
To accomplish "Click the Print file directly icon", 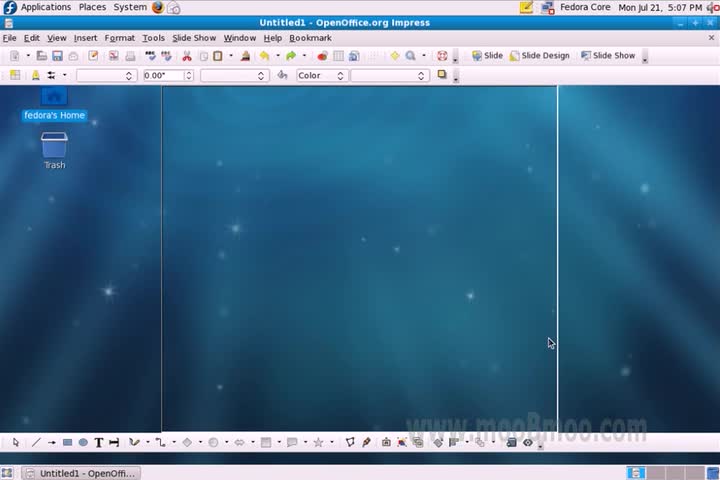I will [x=130, y=56].
